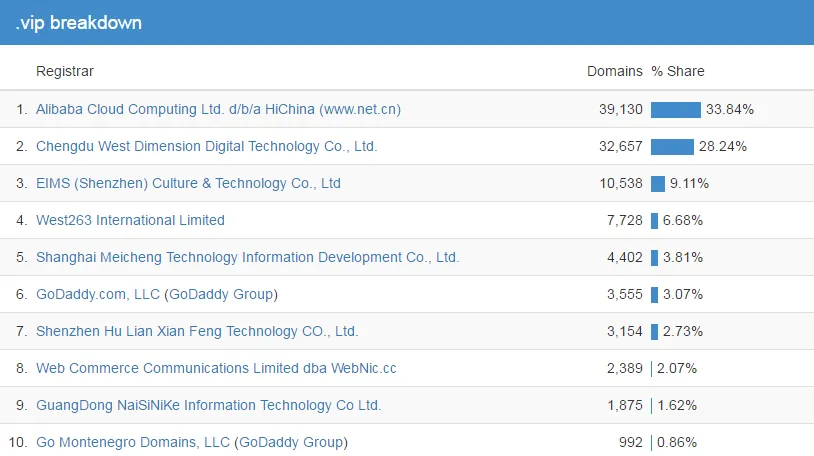Open Web Commerce Communications WebNic.cc link

coord(216,368)
